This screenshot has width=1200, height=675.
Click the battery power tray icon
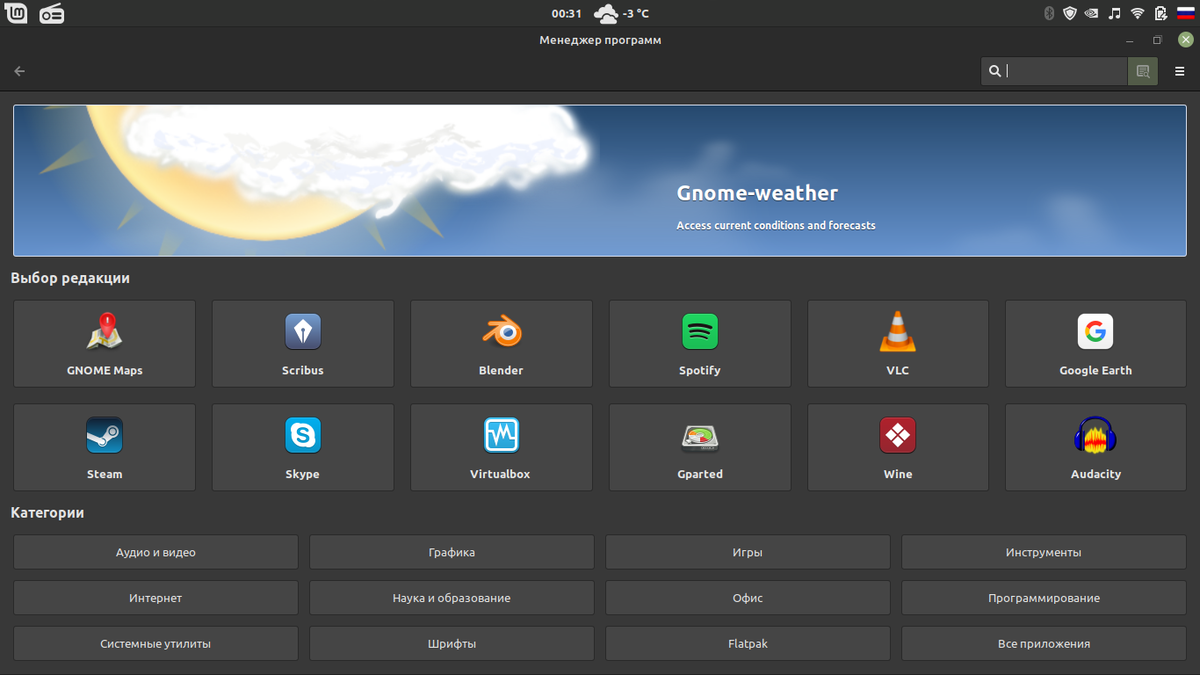tap(1161, 13)
